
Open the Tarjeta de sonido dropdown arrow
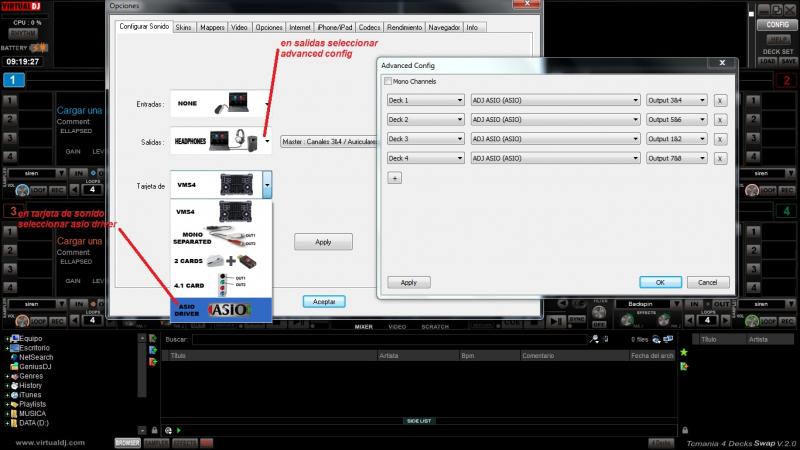coord(267,185)
